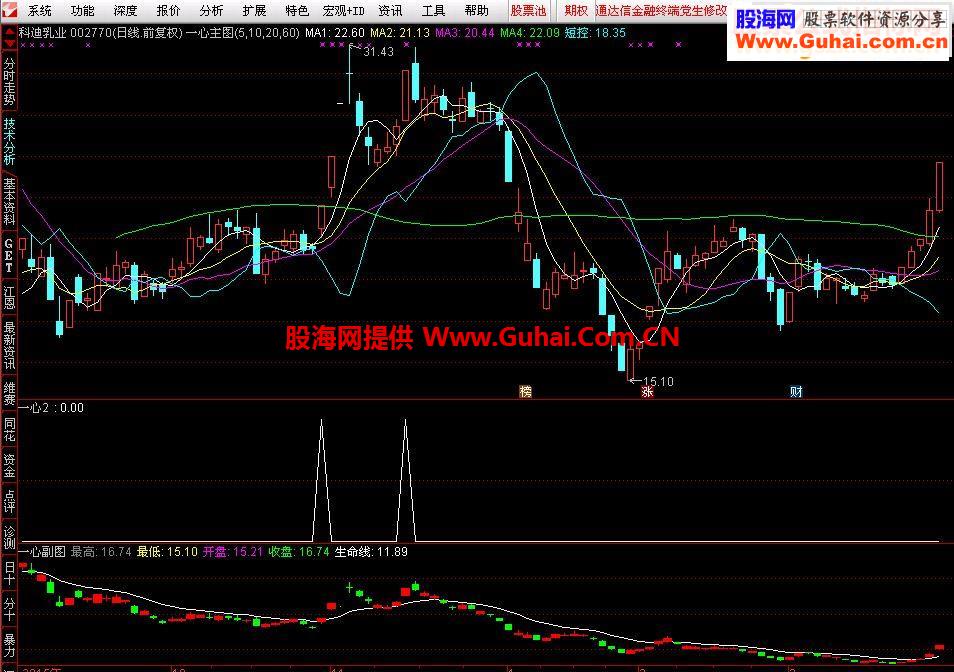The height and width of the screenshot is (672, 954).
Task: Open the 帮助 menu
Action: 476,10
